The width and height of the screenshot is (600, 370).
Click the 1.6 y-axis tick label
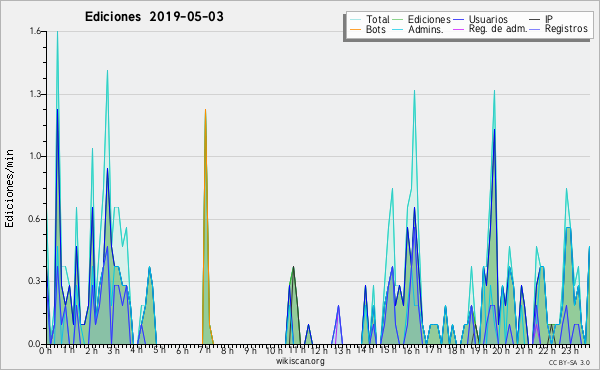[x=35, y=31]
